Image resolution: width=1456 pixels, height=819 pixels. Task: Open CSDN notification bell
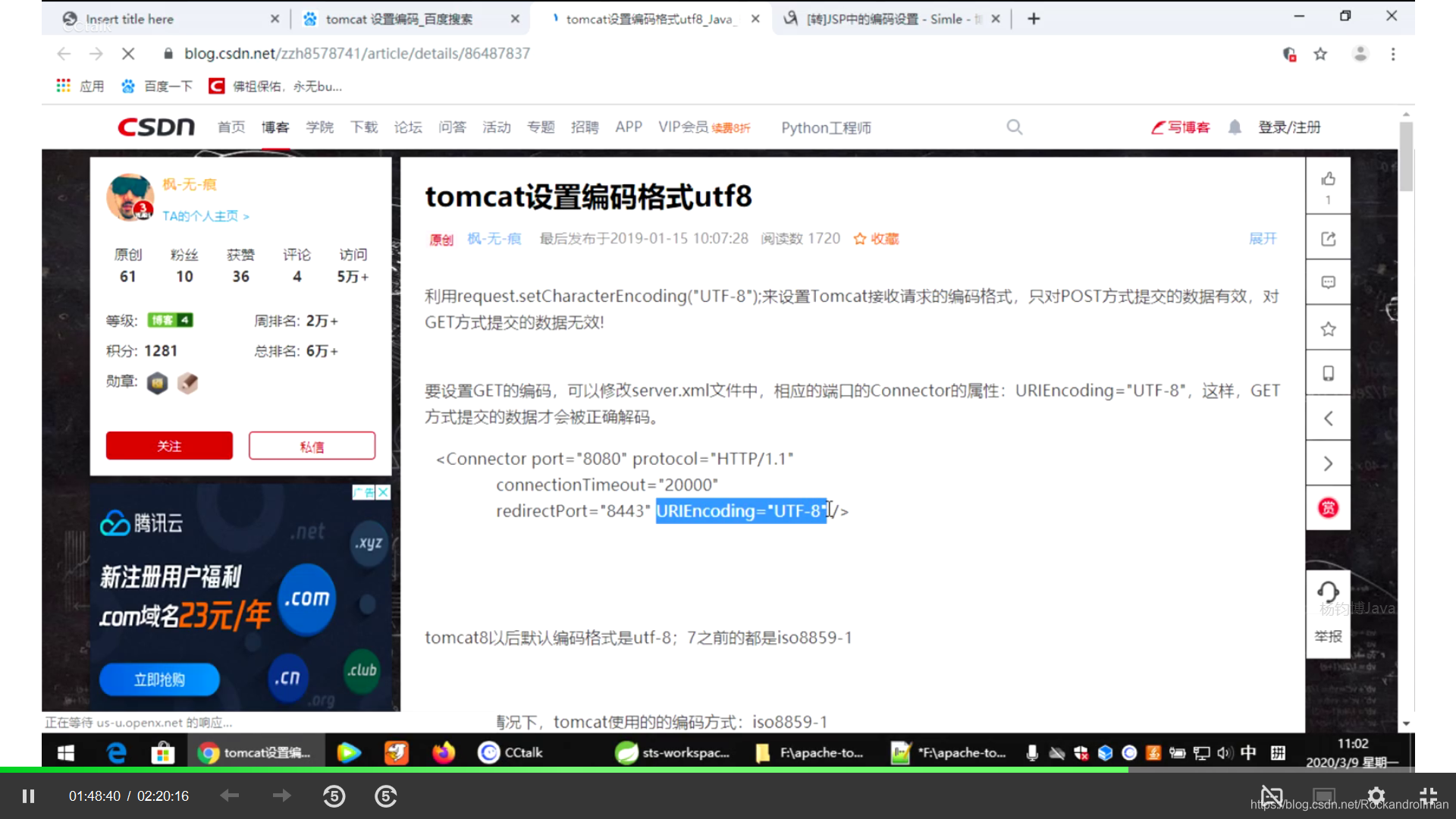click(x=1235, y=127)
